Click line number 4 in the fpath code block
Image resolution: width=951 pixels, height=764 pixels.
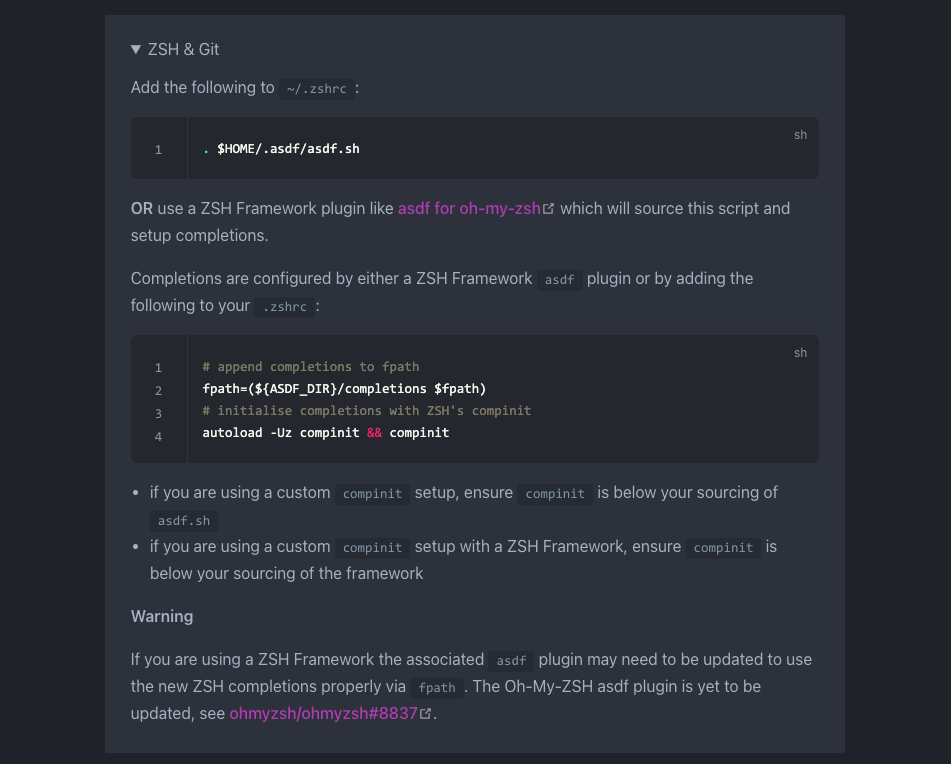click(x=158, y=437)
